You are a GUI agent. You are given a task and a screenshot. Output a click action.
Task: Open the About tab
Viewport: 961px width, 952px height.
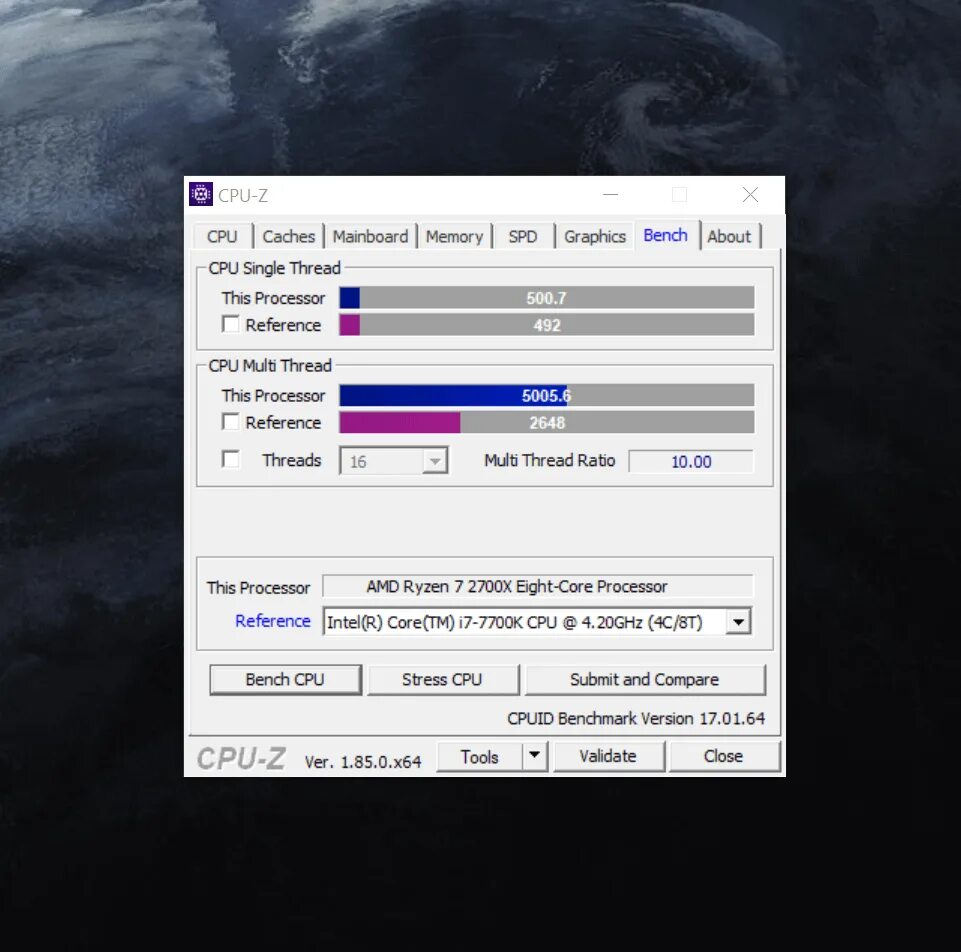click(x=729, y=237)
